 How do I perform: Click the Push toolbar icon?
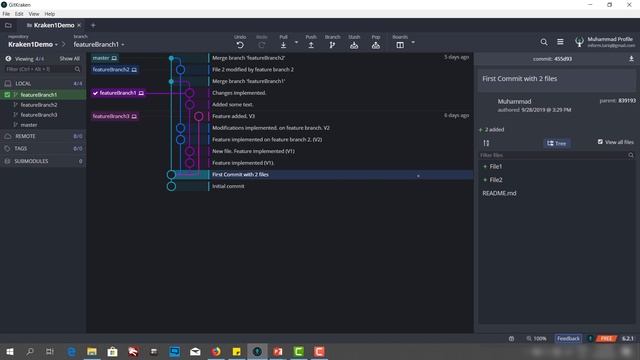[311, 45]
